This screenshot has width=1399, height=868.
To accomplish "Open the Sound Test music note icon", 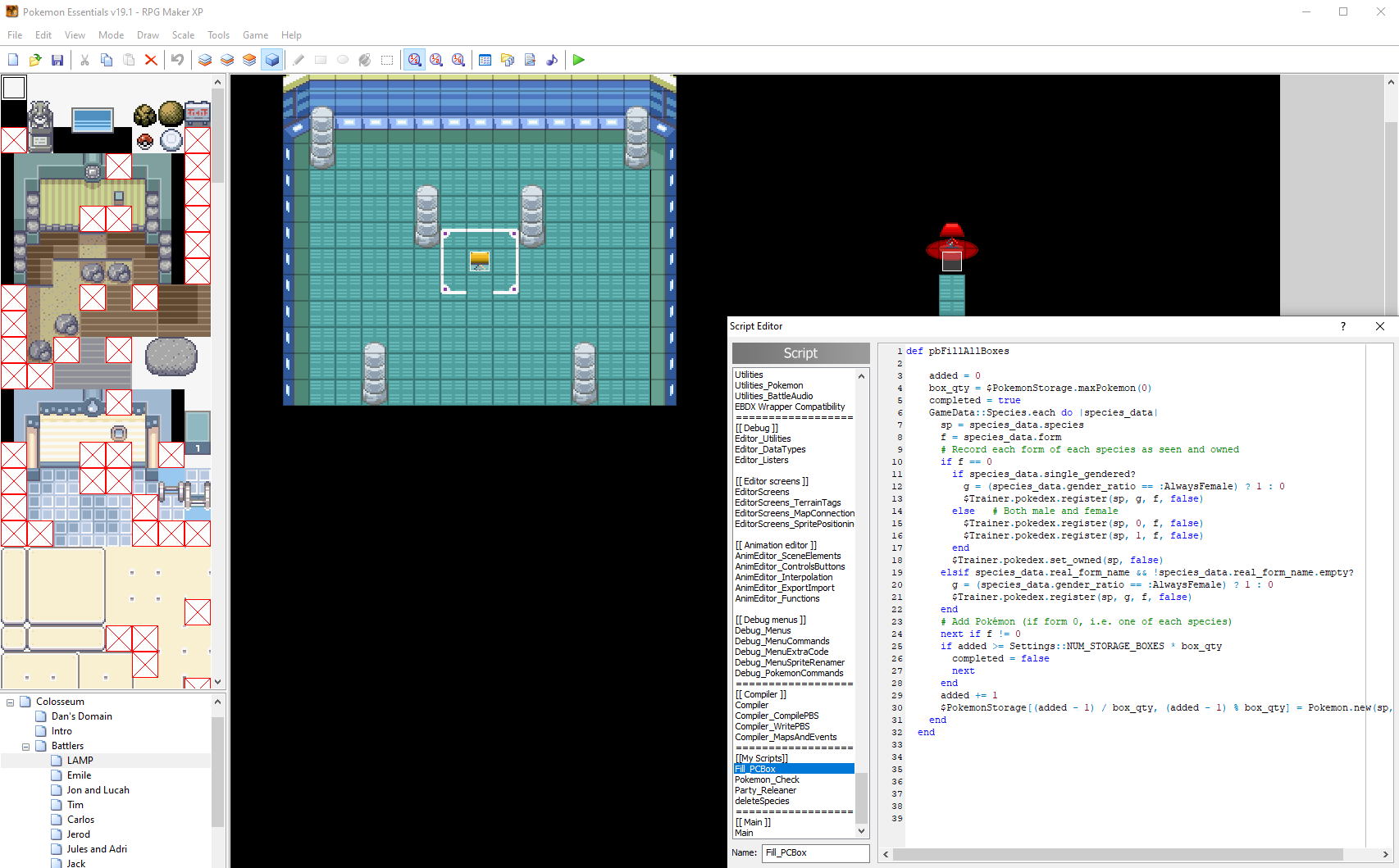I will pos(552,60).
